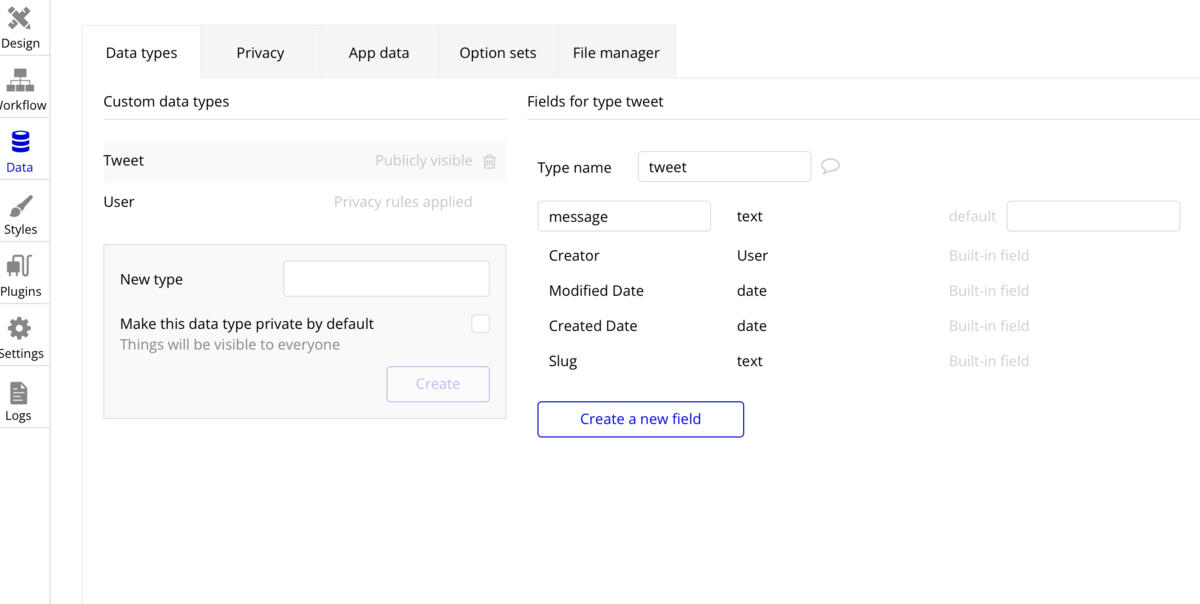Enable private by default checkbox
The width and height of the screenshot is (1200, 604).
481,324
